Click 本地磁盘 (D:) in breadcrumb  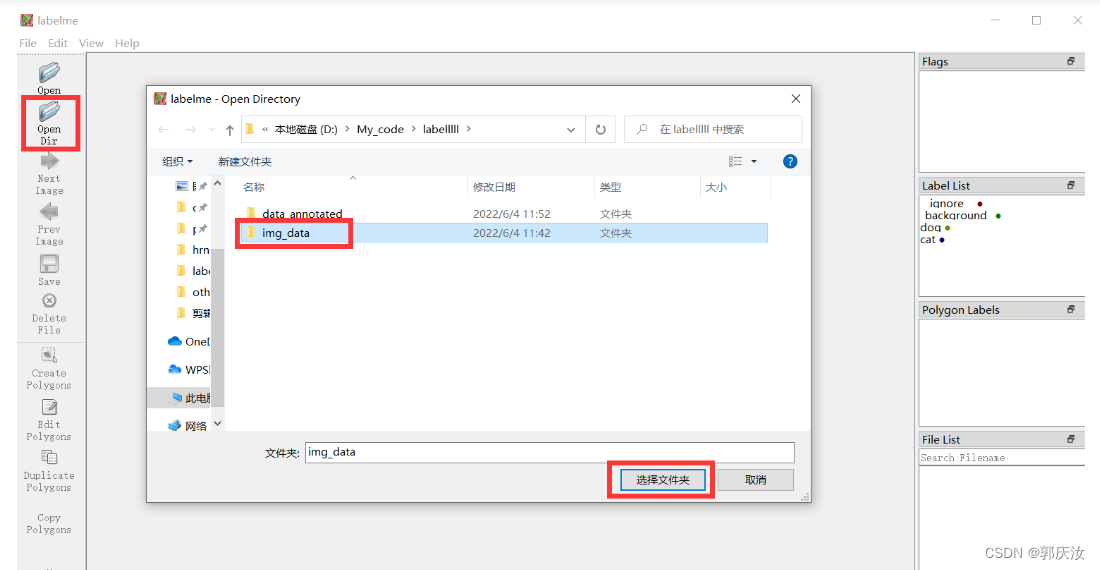click(x=306, y=129)
